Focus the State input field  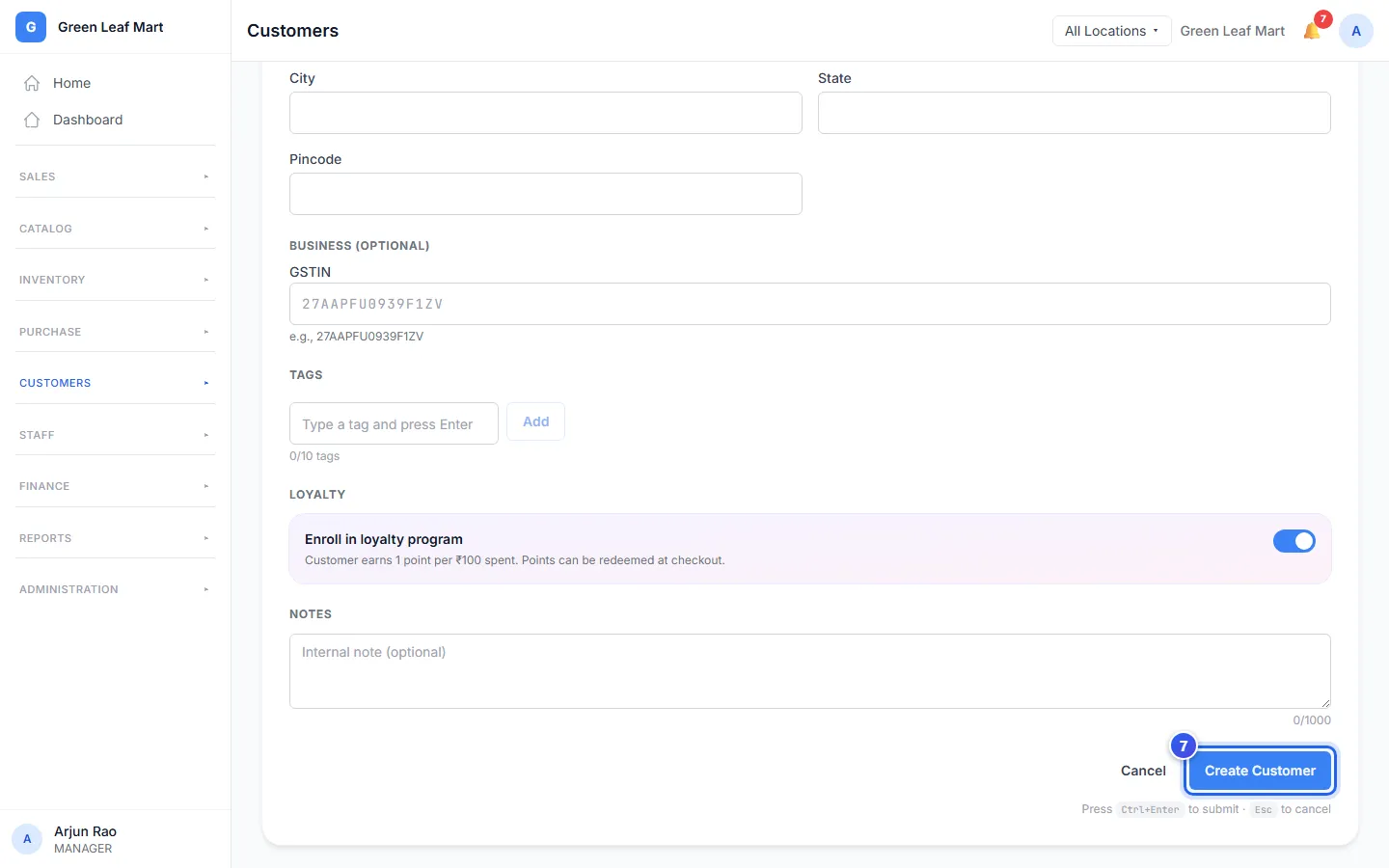1075,113
